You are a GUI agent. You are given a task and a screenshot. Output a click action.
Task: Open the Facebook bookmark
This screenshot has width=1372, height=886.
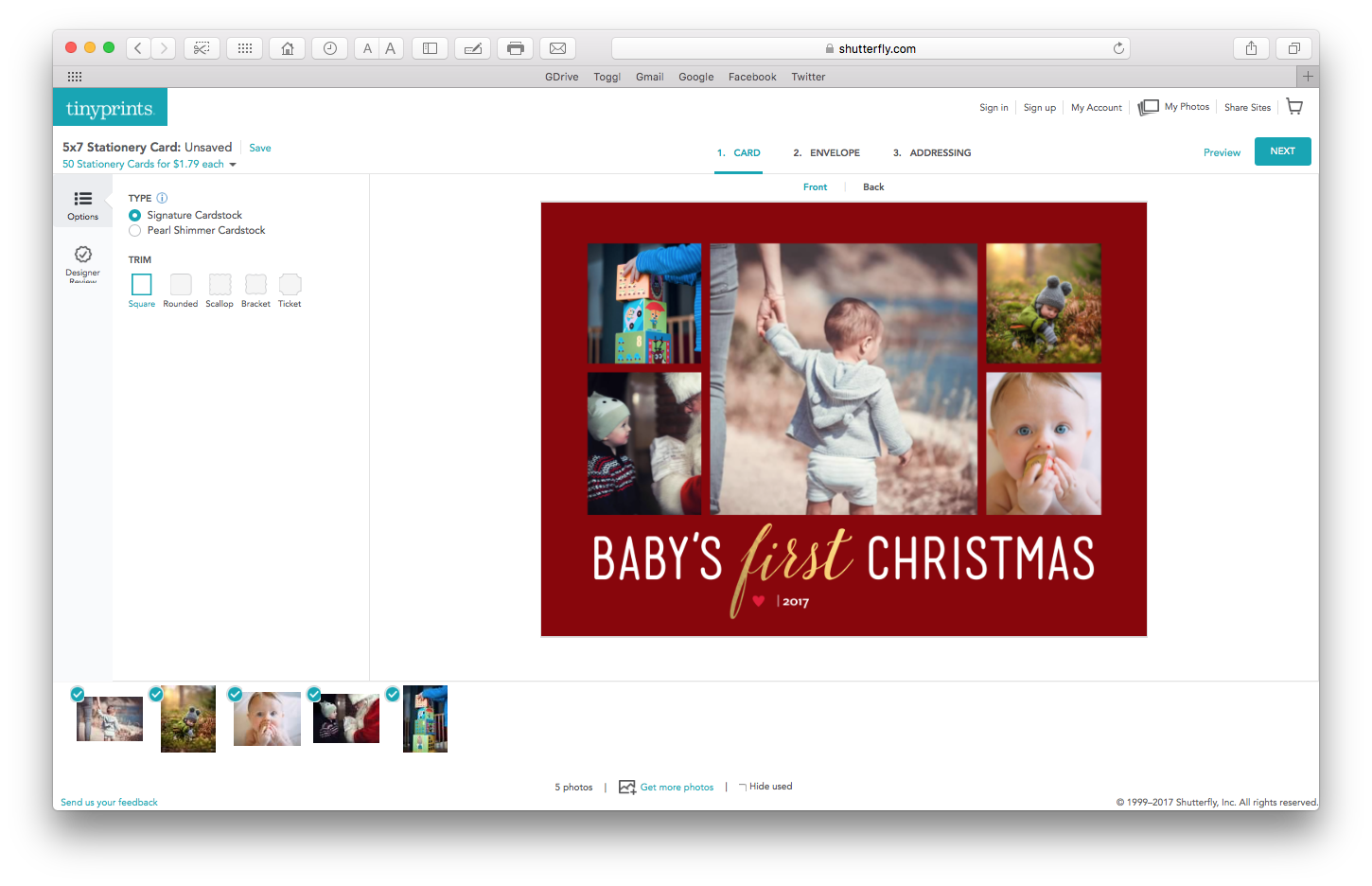pyautogui.click(x=752, y=77)
